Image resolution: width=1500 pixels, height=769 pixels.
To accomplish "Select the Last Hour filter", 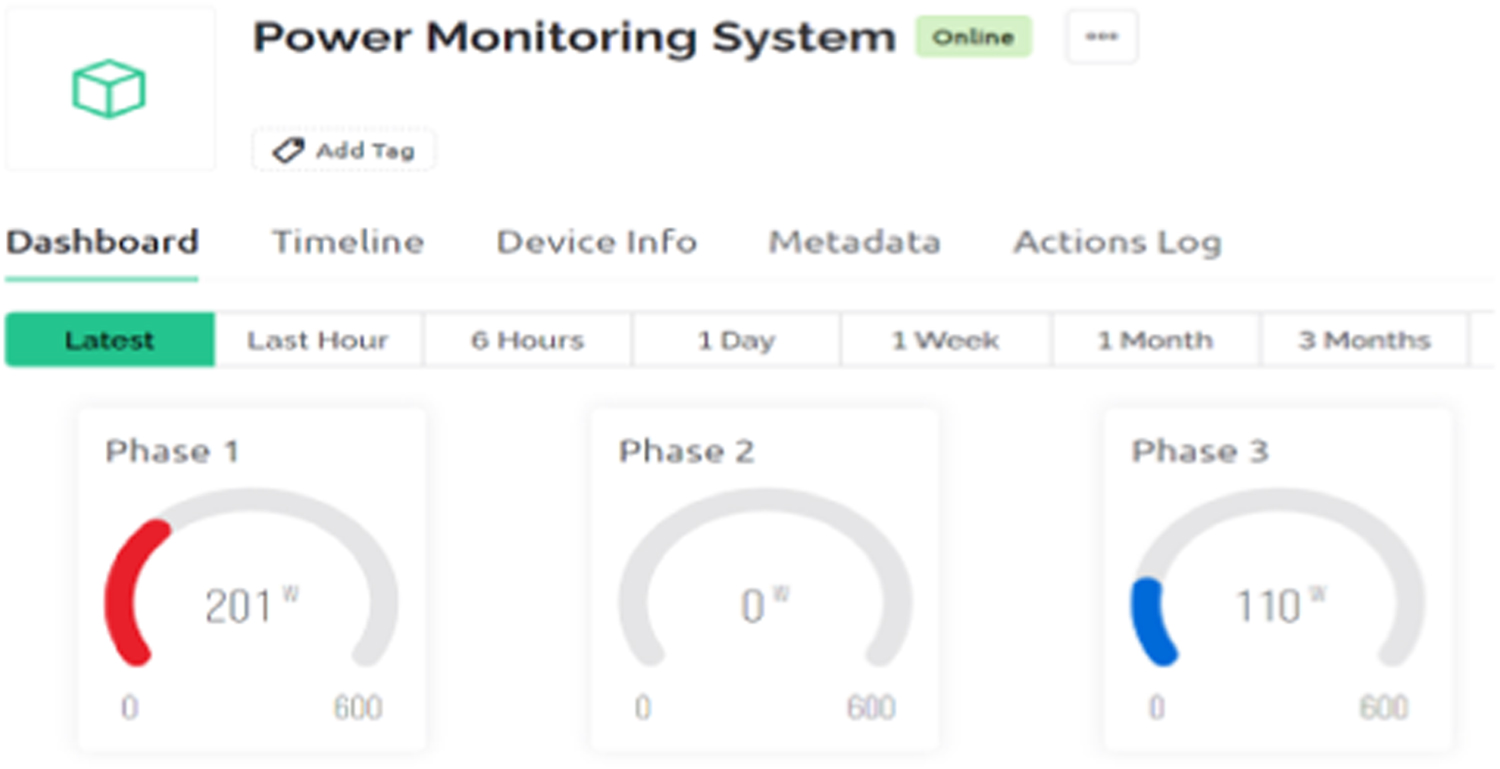I will [x=317, y=340].
